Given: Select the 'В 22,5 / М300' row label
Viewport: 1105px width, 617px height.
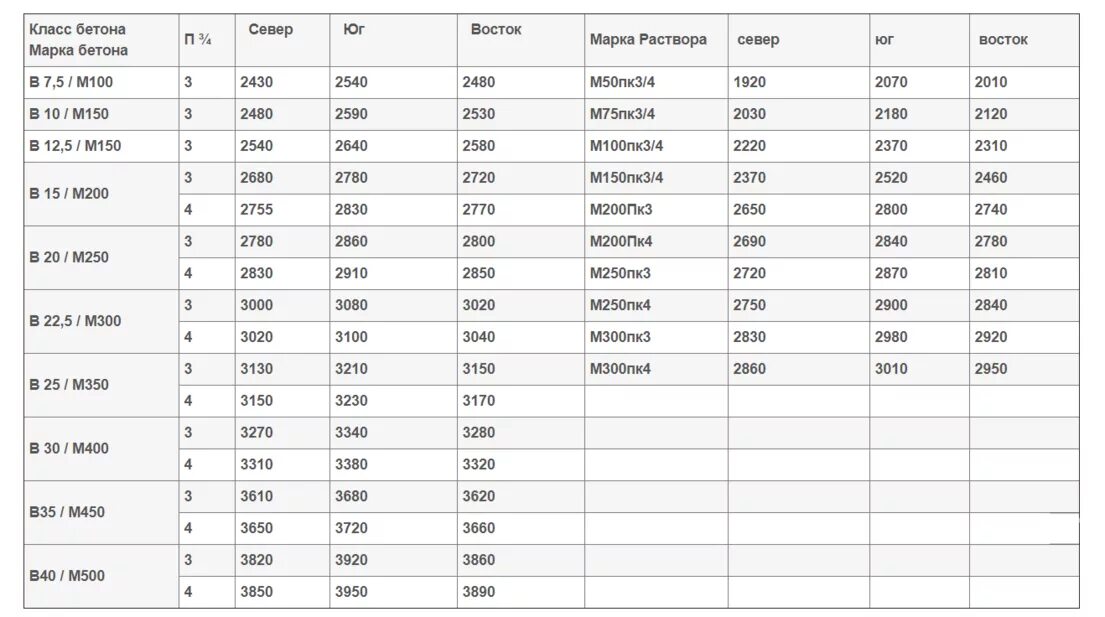Looking at the screenshot, I should [x=101, y=321].
